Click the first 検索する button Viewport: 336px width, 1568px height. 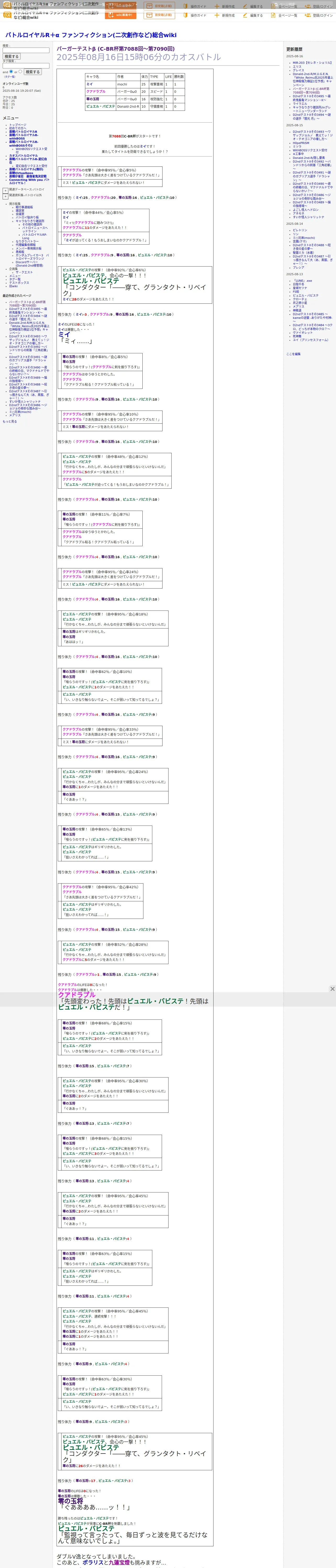tap(12, 57)
